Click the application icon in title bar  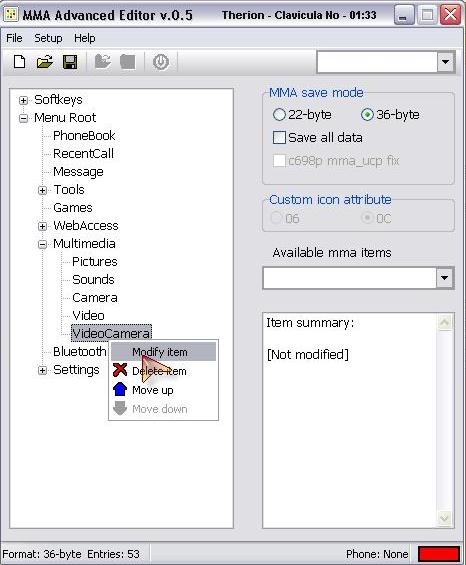coord(10,15)
